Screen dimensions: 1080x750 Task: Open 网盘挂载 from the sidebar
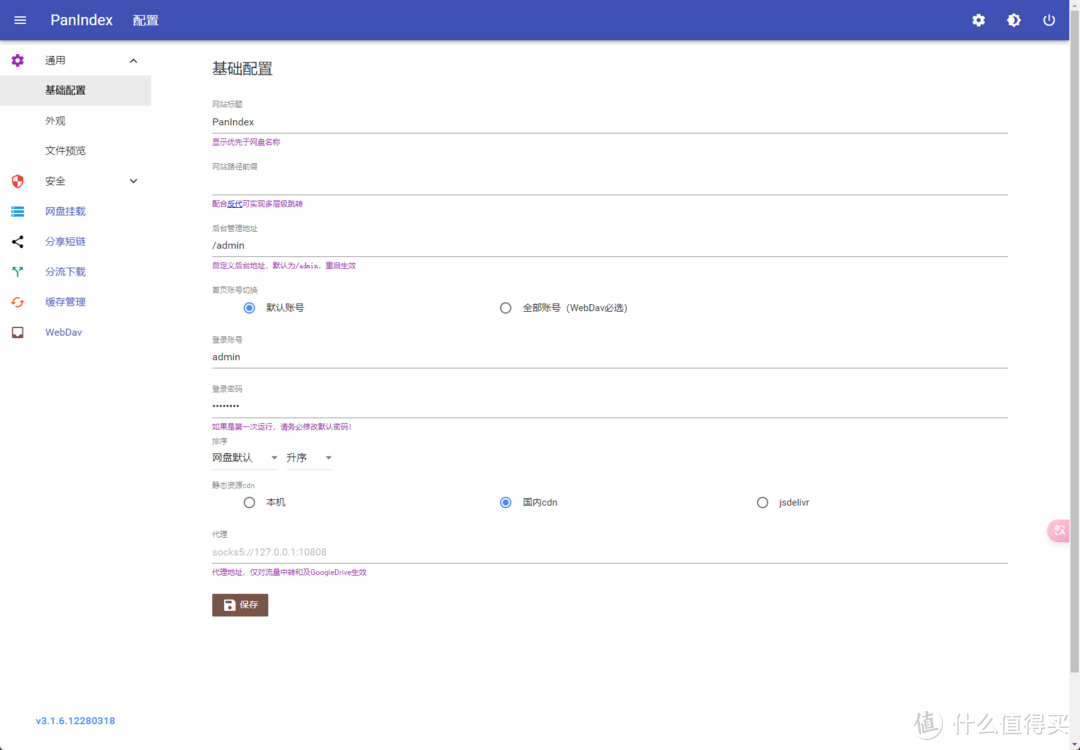(65, 211)
